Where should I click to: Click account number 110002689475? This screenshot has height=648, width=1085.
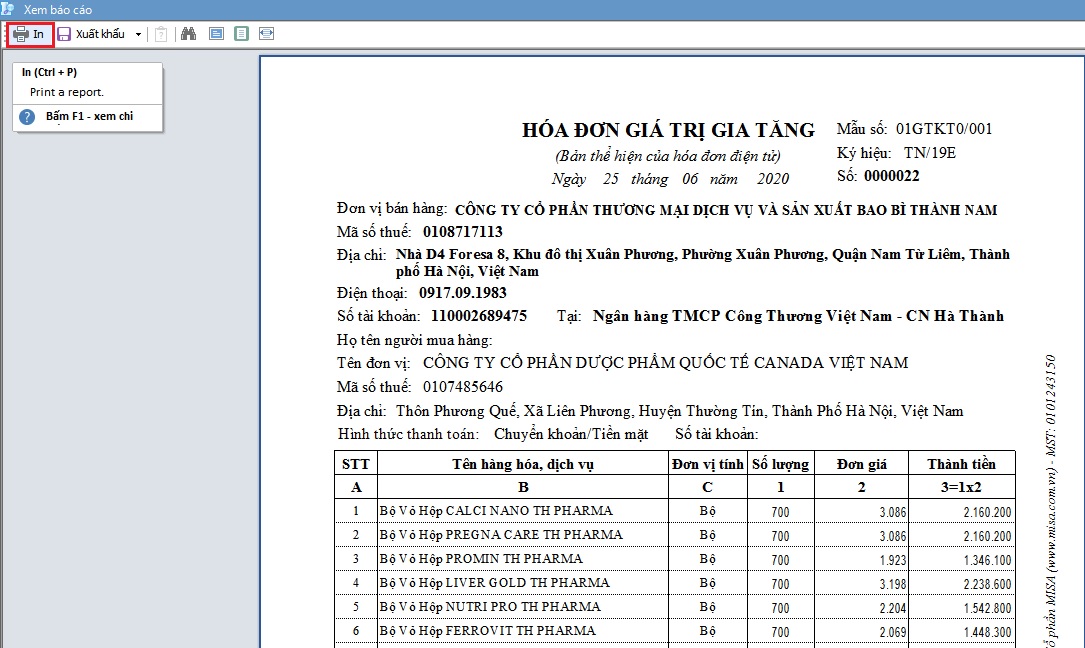[479, 316]
